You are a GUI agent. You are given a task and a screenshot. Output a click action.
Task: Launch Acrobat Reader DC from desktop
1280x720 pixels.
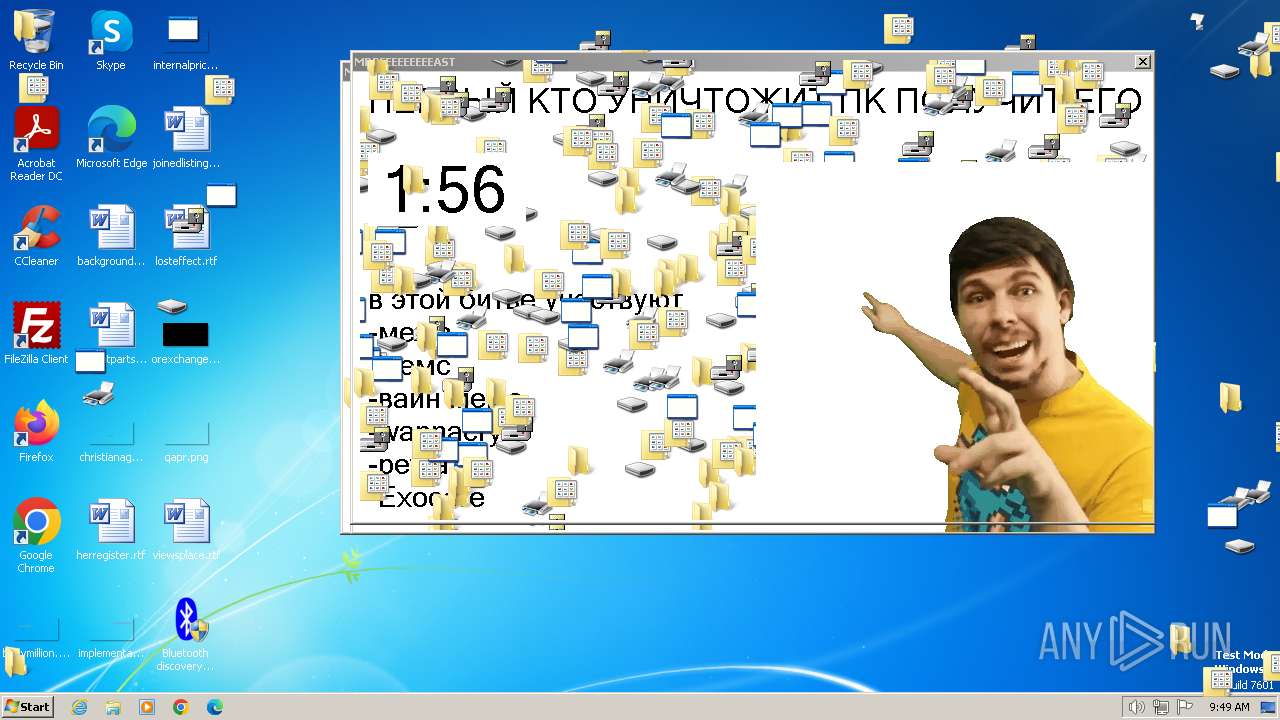tap(36, 144)
